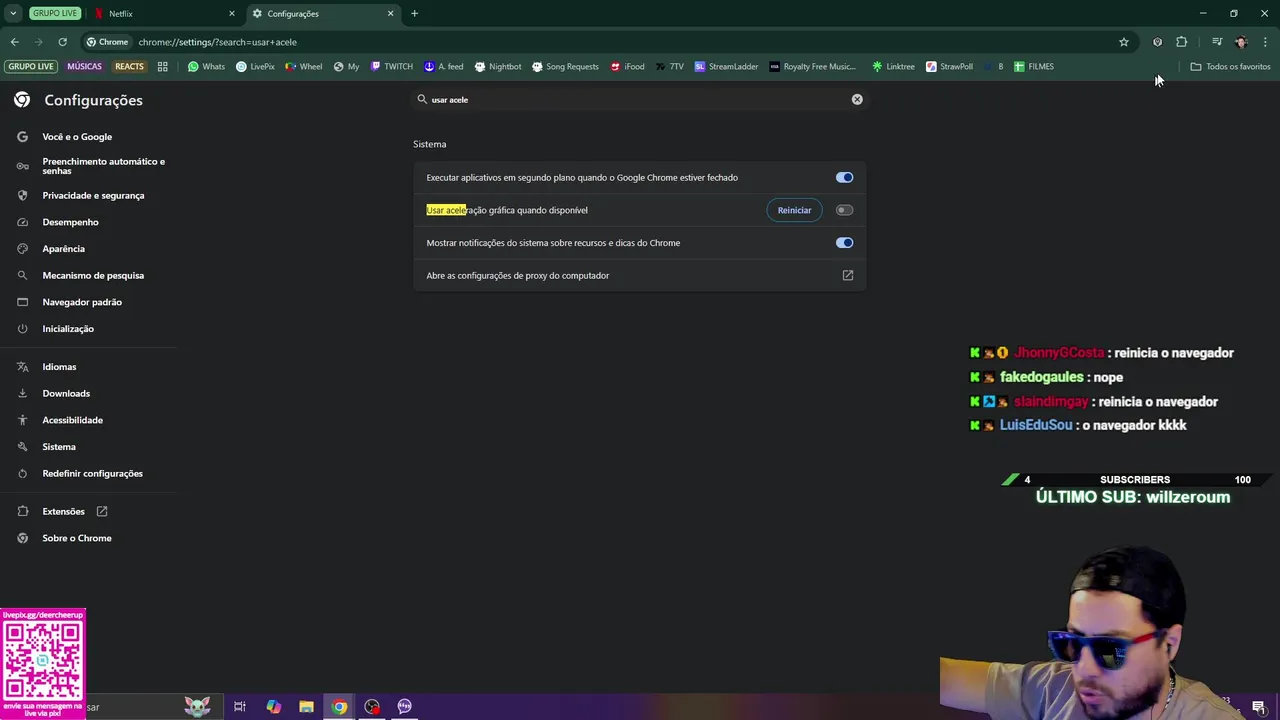This screenshot has height=720, width=1280.
Task: Toggle 'Mostrar notificações do sistema' switch
Action: 844,243
